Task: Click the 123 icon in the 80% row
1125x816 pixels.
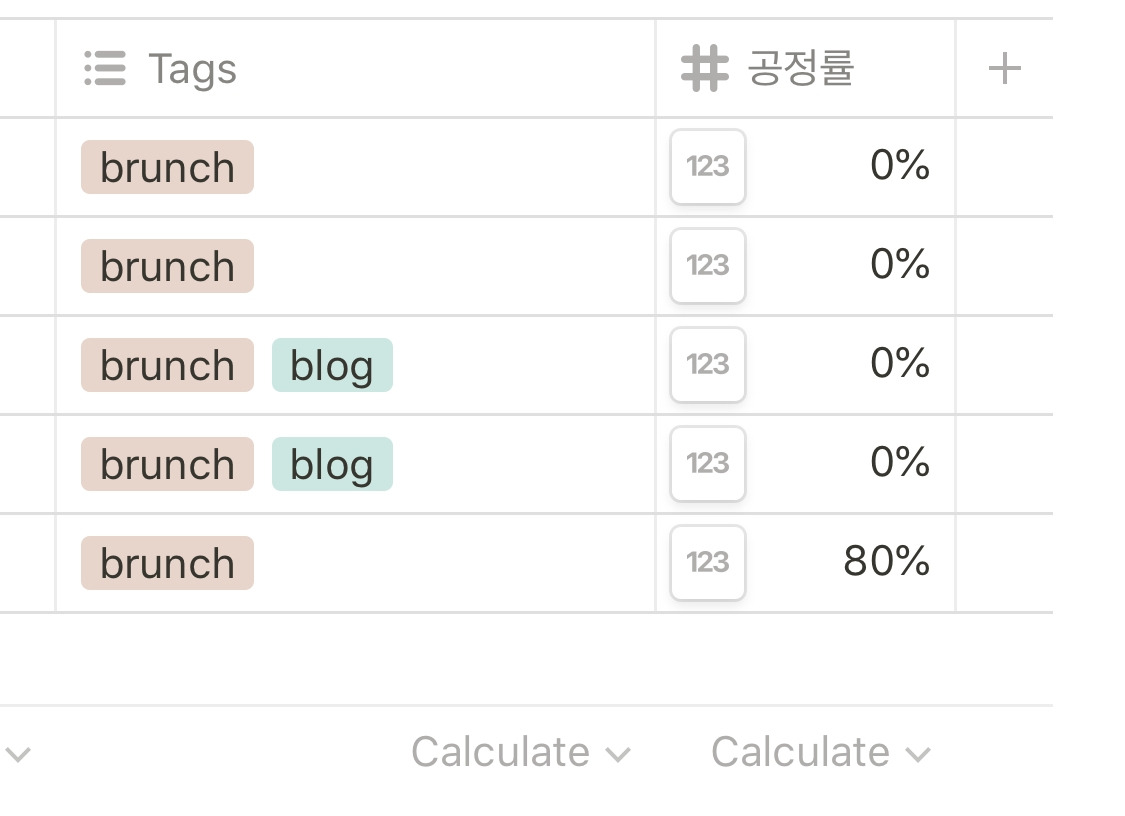Action: (707, 563)
